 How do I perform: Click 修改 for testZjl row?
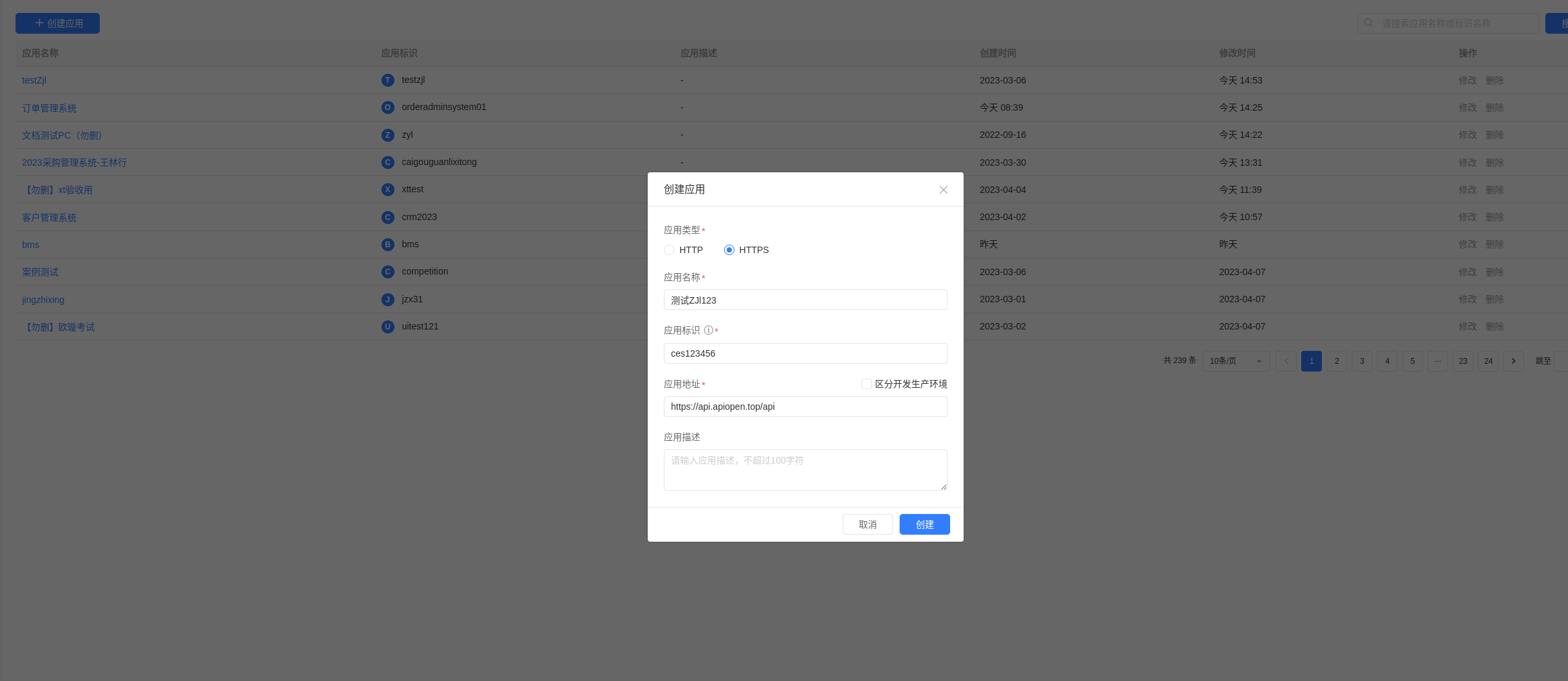[x=1467, y=80]
